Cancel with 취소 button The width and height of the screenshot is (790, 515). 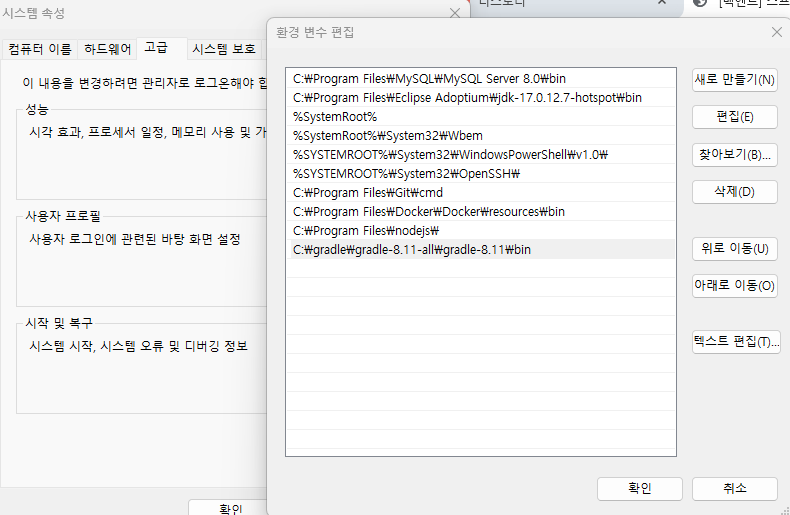click(x=735, y=488)
